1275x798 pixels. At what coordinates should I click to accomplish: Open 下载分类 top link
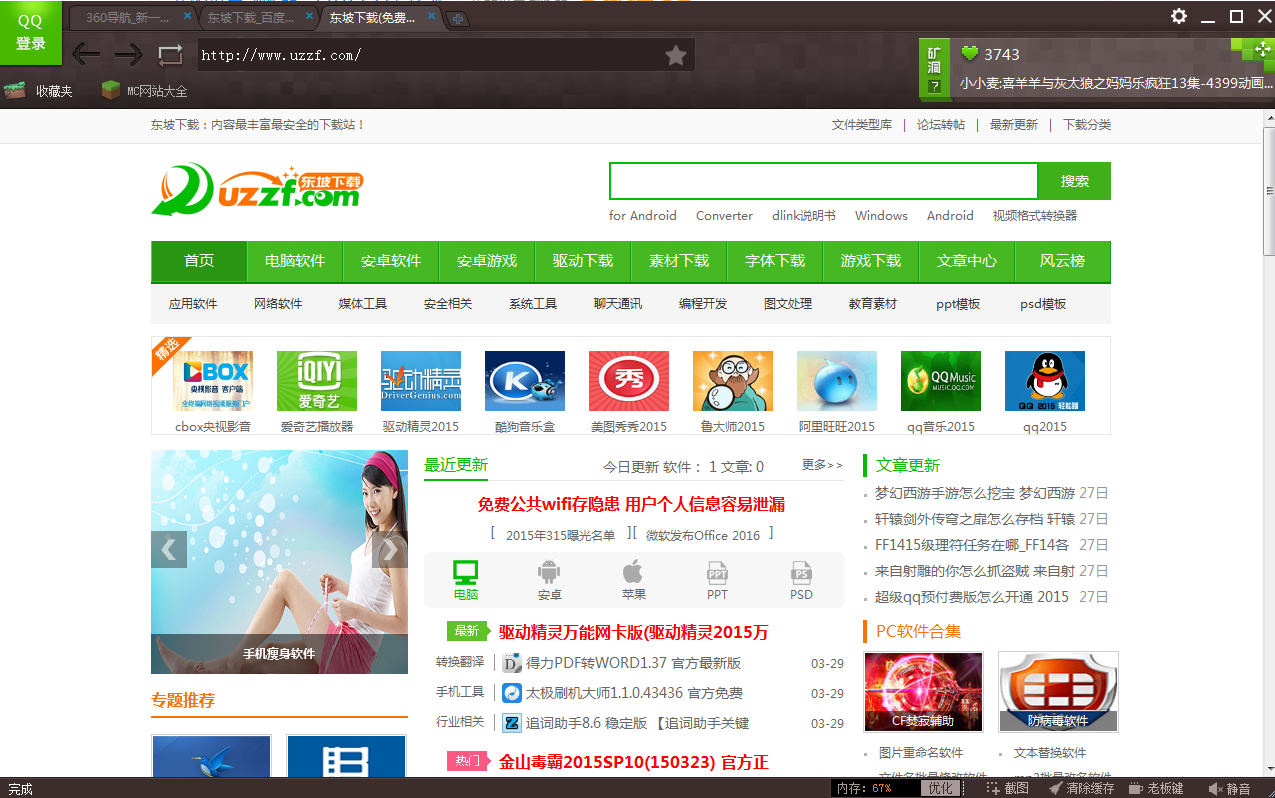pos(1087,125)
